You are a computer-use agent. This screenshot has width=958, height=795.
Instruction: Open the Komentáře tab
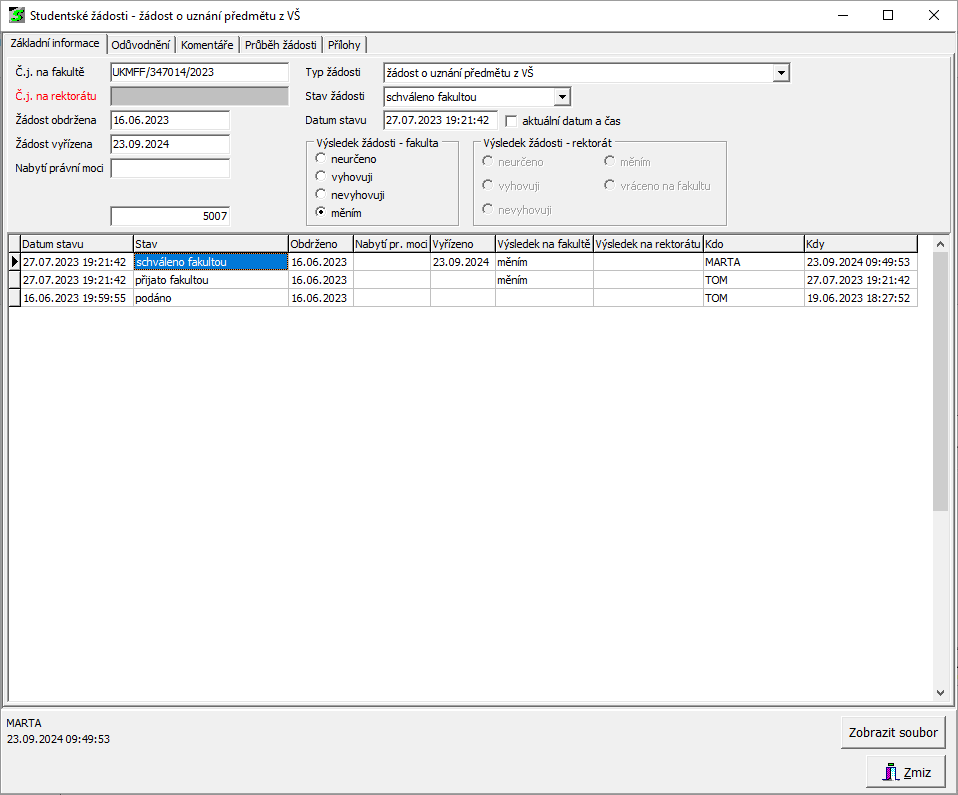[x=207, y=45]
